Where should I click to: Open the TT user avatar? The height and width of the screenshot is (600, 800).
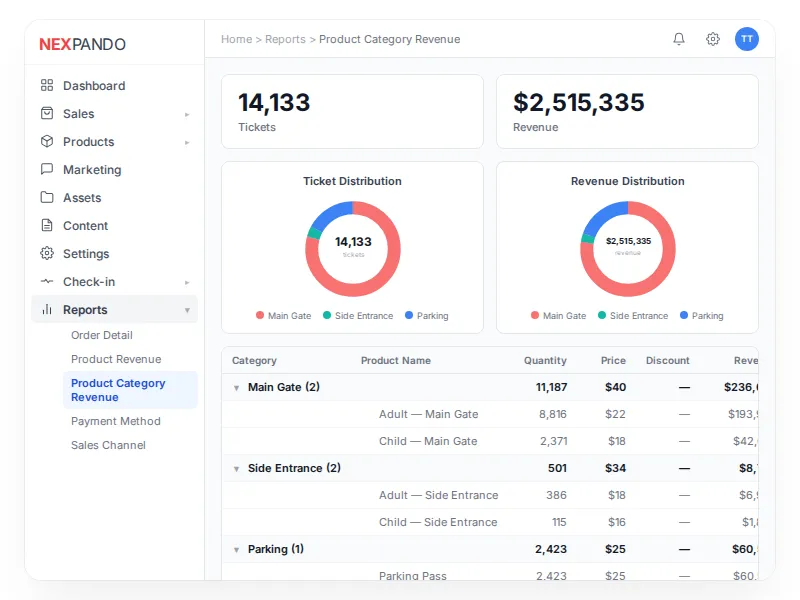tap(747, 39)
